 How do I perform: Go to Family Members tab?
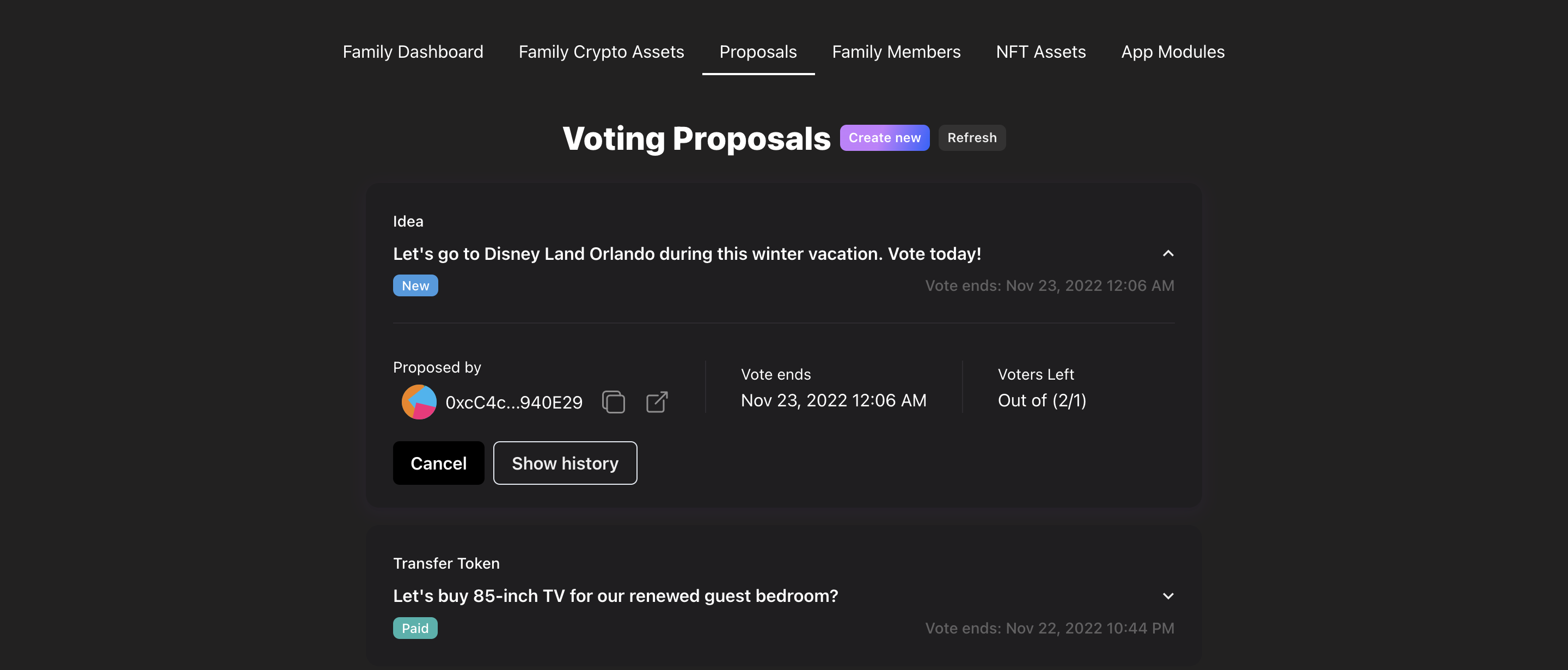[896, 52]
